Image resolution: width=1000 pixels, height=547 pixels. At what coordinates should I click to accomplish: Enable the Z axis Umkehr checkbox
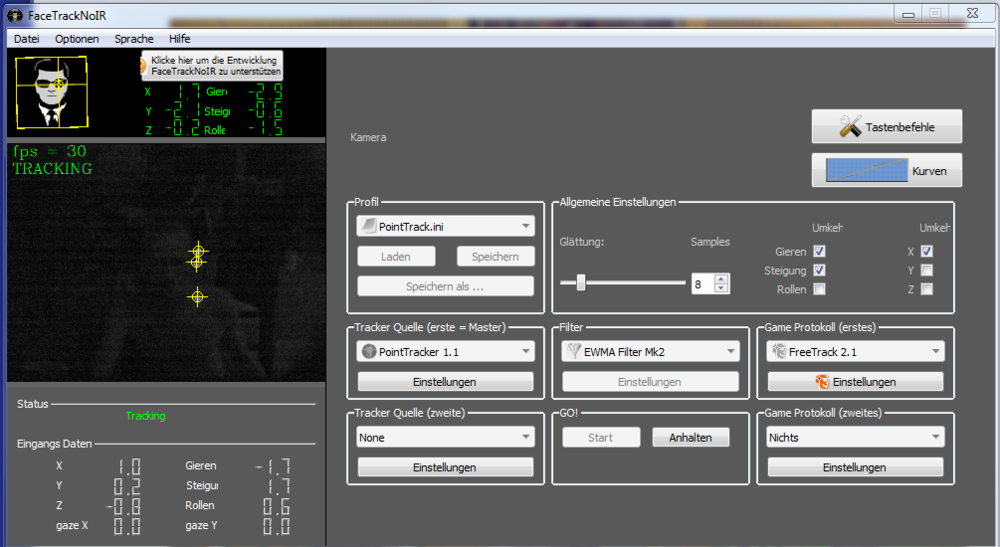927,289
